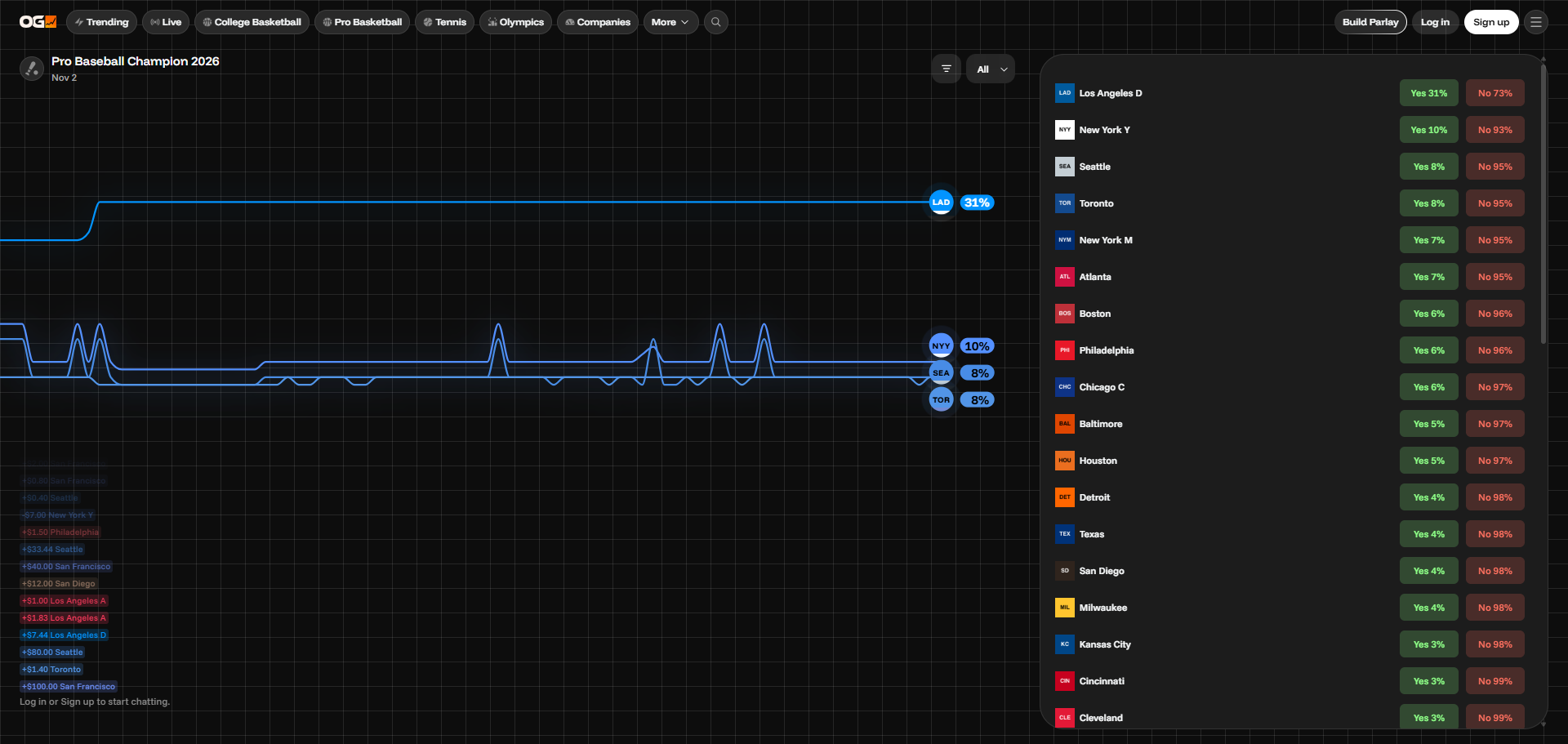
Task: Click the KC team logo in list
Action: coord(1065,644)
